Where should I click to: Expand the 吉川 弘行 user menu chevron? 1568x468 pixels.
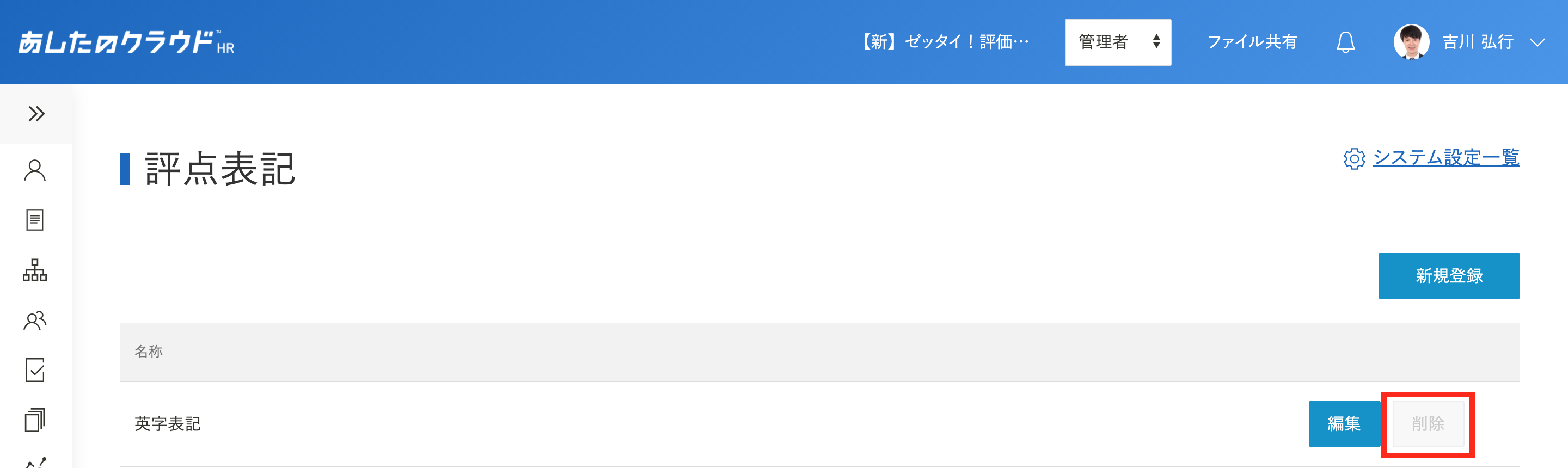pyautogui.click(x=1537, y=42)
